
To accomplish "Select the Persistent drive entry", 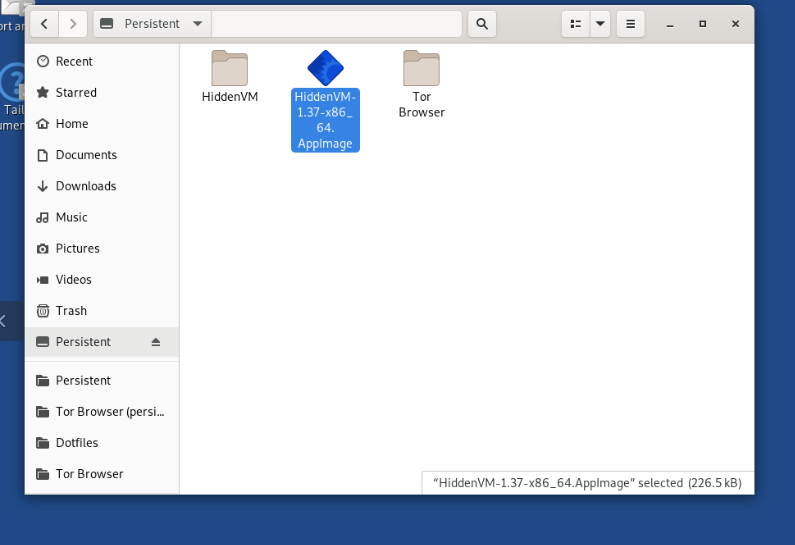I will tap(102, 342).
